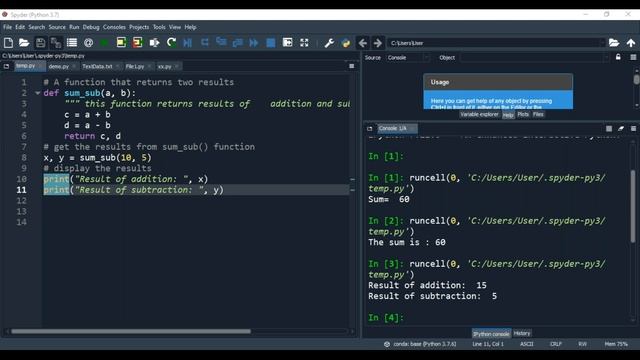Close the TextData.txt tab
Screen dimensions: 640x360
(x=118, y=66)
